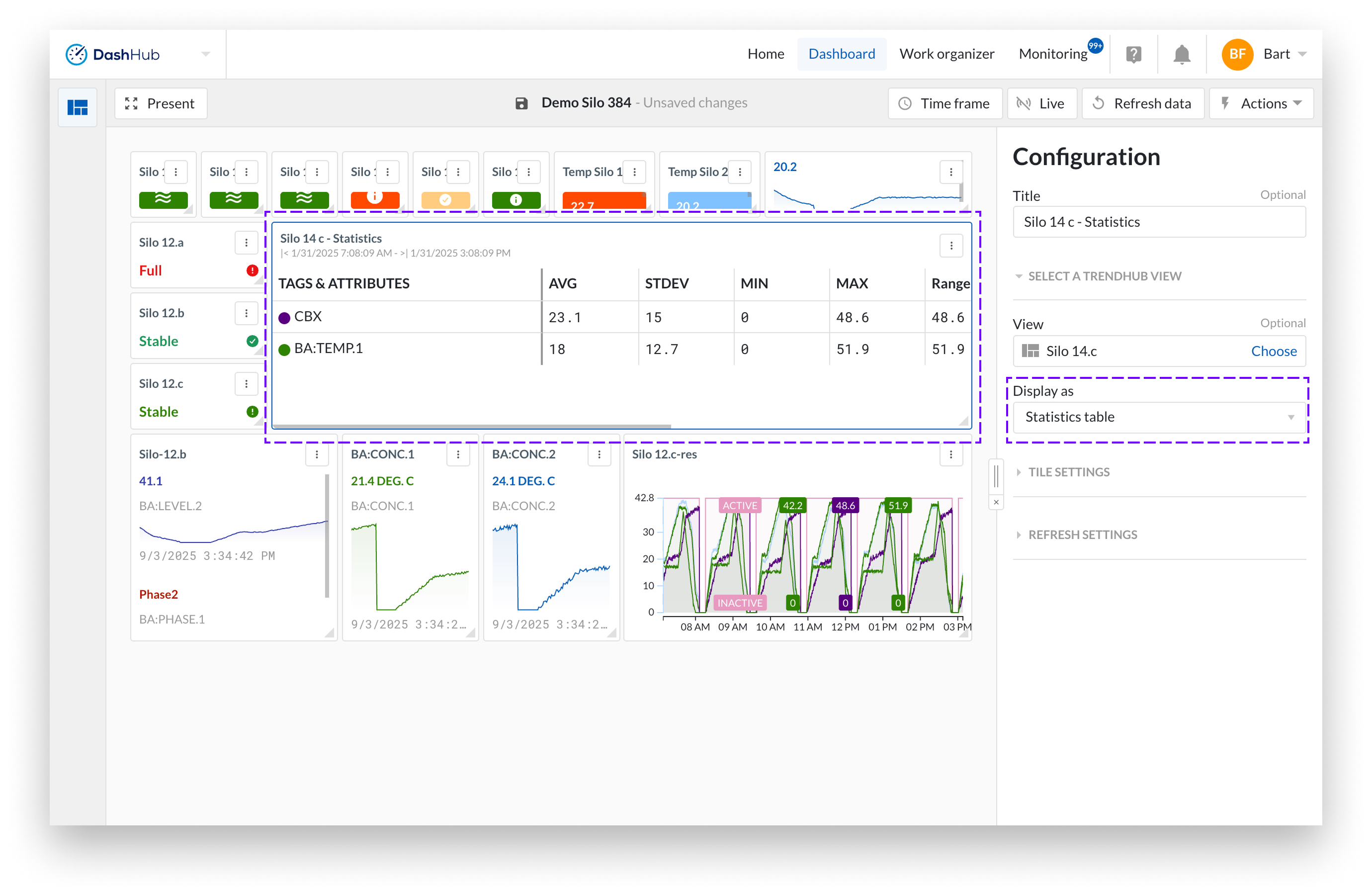This screenshot has height=895, width=1372.
Task: Open three-dot menu of Temp Silo 1 tile
Action: pos(634,172)
